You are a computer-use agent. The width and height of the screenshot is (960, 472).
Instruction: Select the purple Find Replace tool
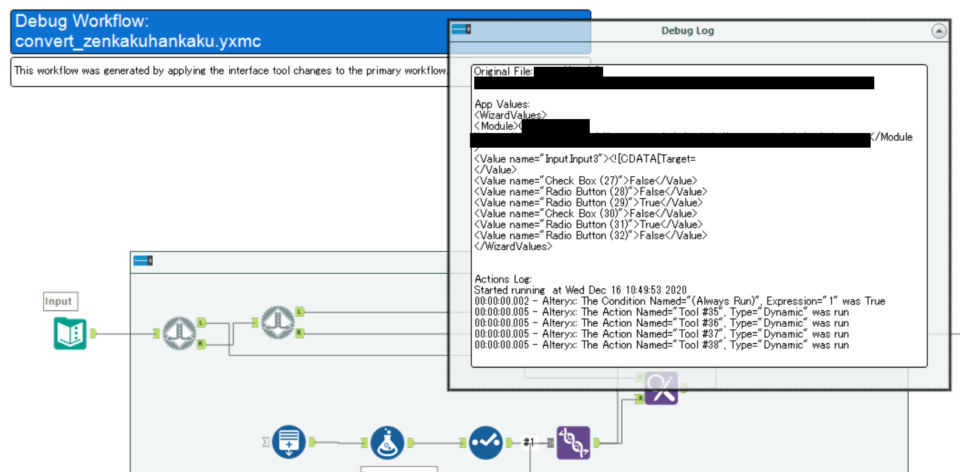(661, 388)
